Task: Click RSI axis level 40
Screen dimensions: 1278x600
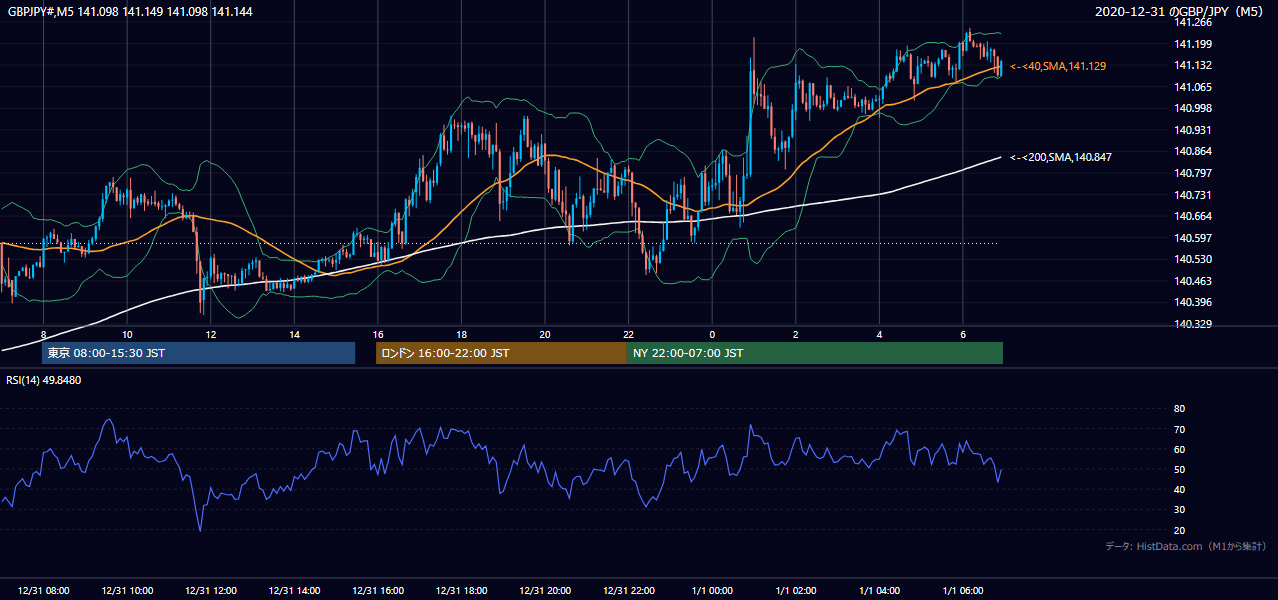Action: (1179, 489)
